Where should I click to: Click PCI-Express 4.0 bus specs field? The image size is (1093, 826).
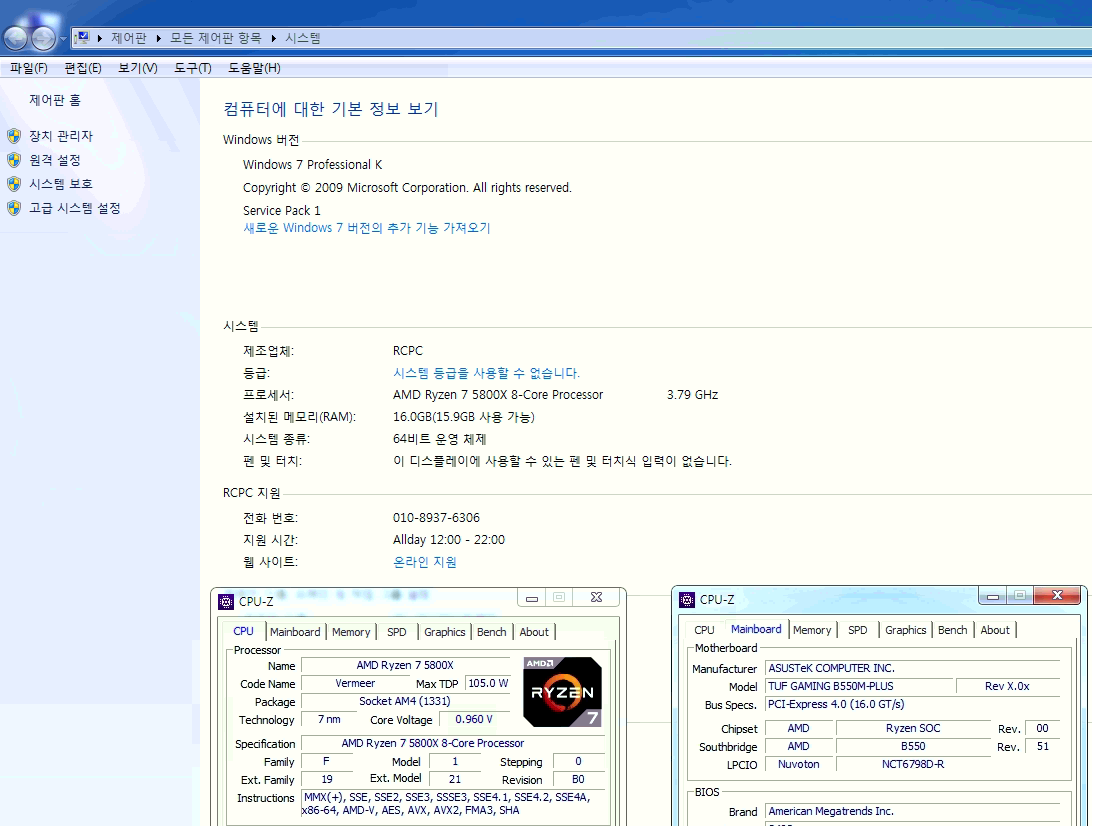pyautogui.click(x=912, y=704)
